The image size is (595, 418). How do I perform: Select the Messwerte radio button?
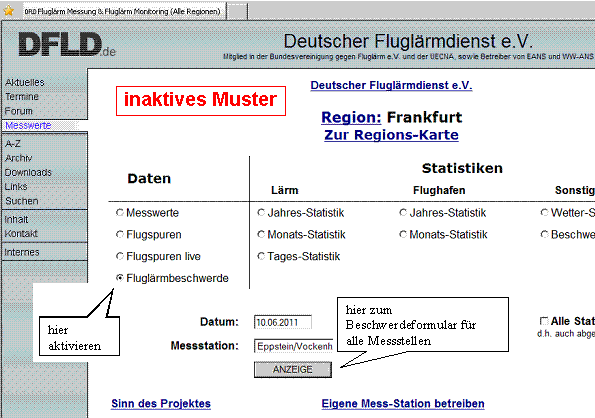(x=120, y=213)
